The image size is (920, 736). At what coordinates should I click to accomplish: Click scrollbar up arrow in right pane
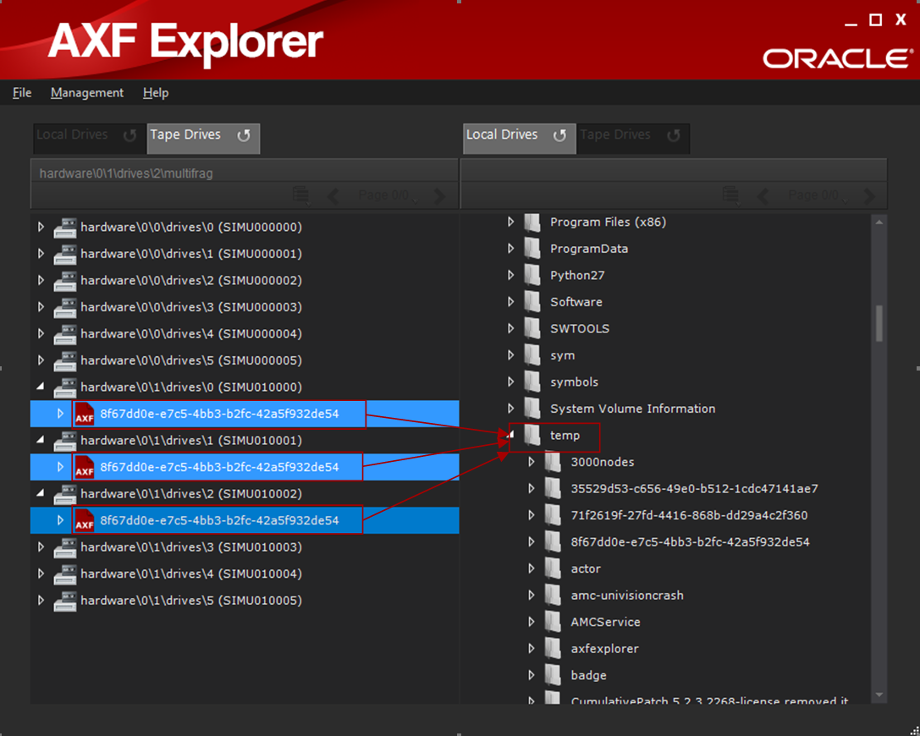pyautogui.click(x=879, y=222)
